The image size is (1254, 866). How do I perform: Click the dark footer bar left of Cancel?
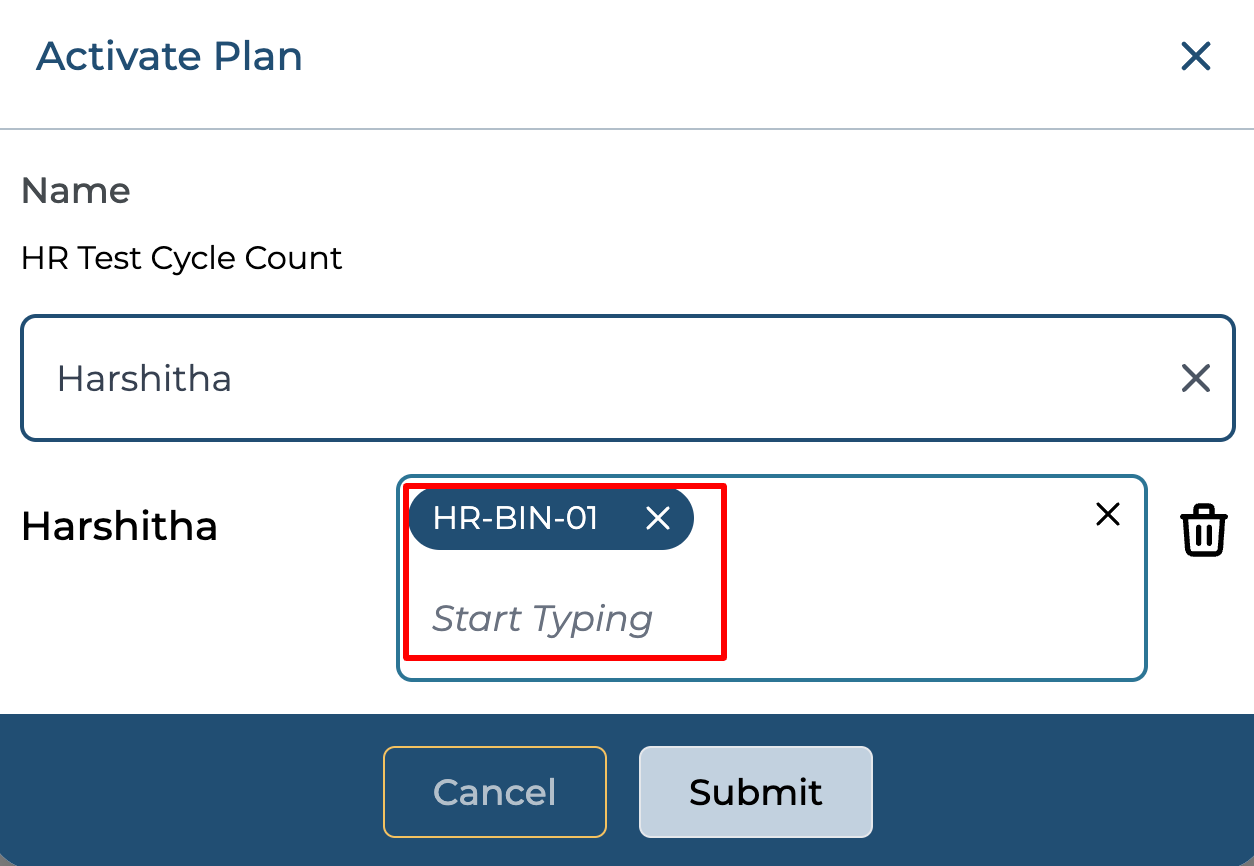tap(190, 792)
